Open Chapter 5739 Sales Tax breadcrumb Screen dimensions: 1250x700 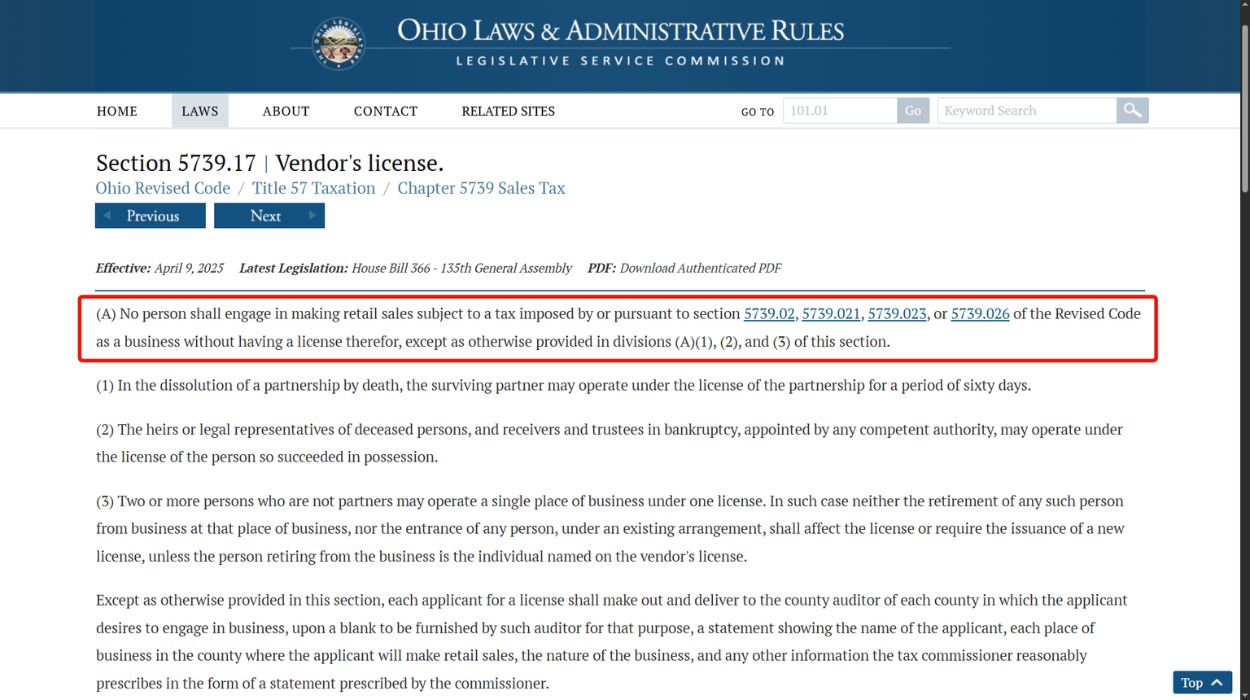(x=481, y=188)
